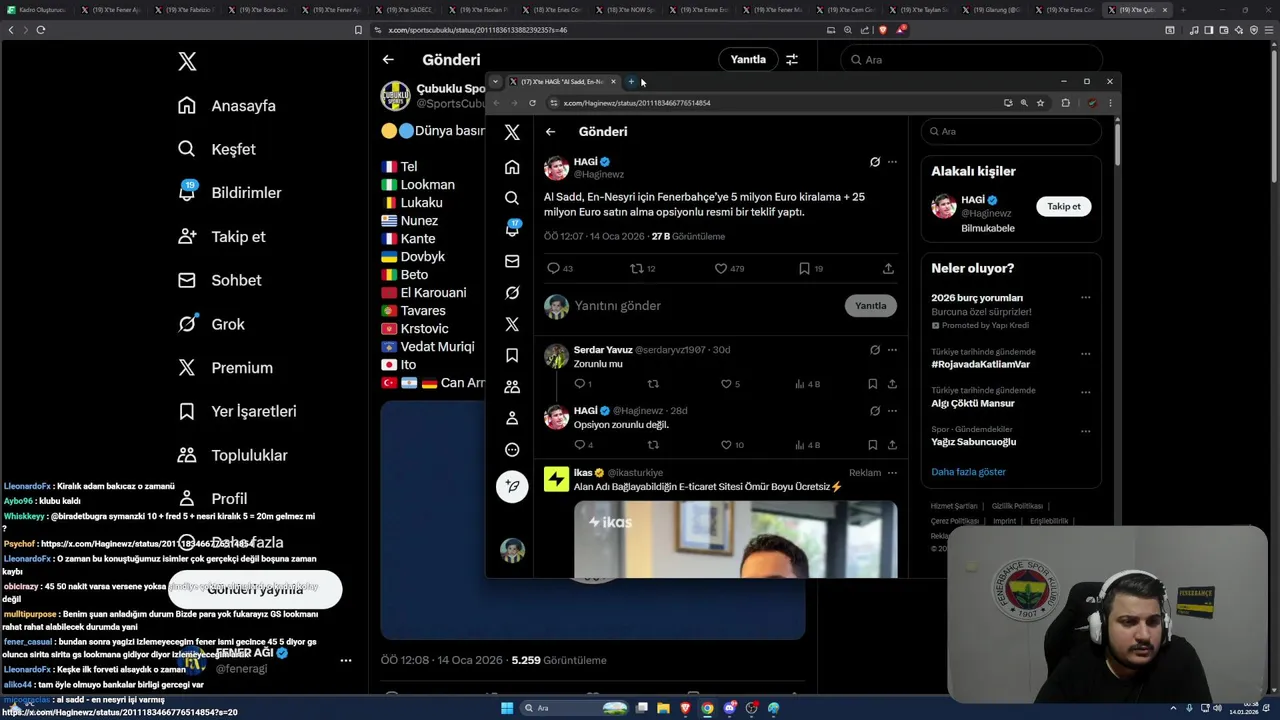Open more menu on Serdar Yavuz's reply
Viewport: 1280px width, 720px height.
(892, 350)
